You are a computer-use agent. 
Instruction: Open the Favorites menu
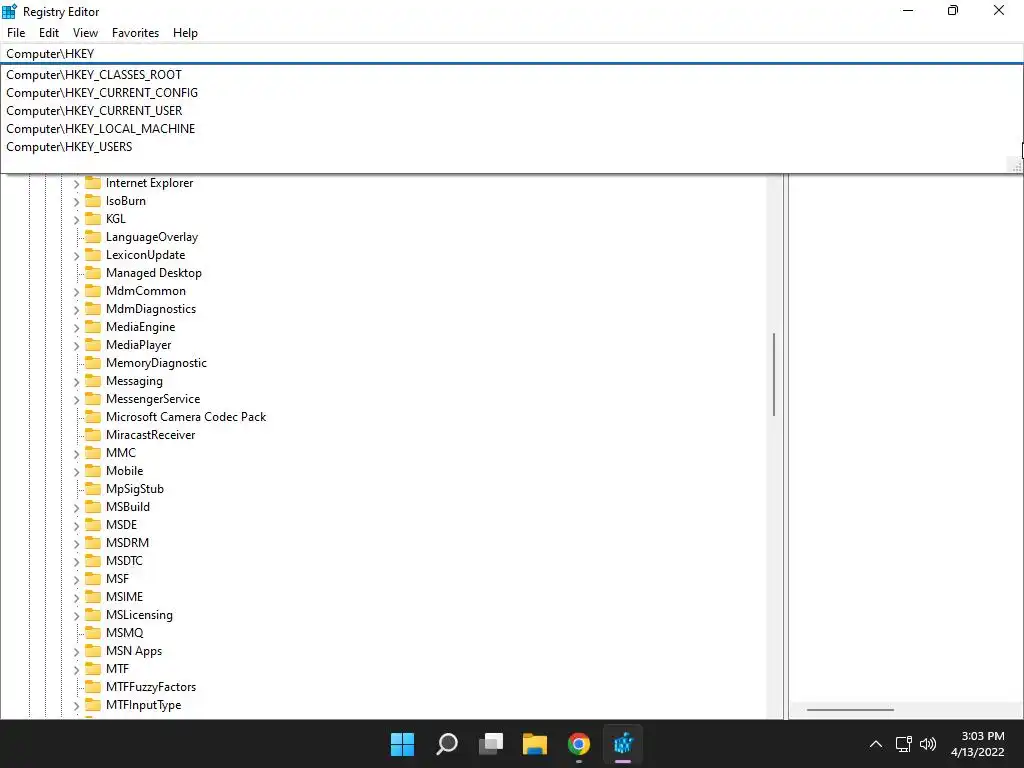[x=135, y=33]
